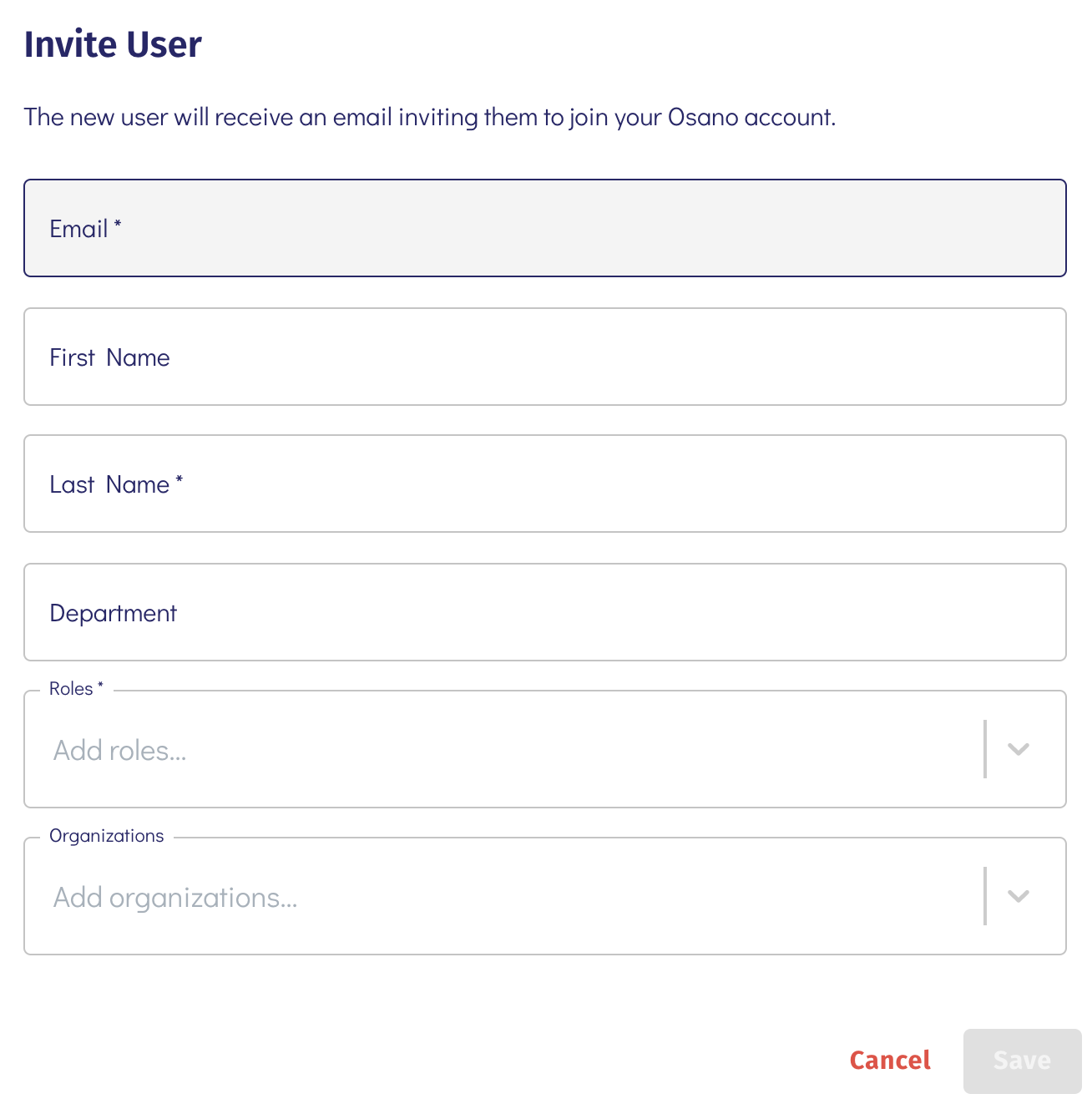
Task: Click the greyed-out Save button
Action: 1022,1061
